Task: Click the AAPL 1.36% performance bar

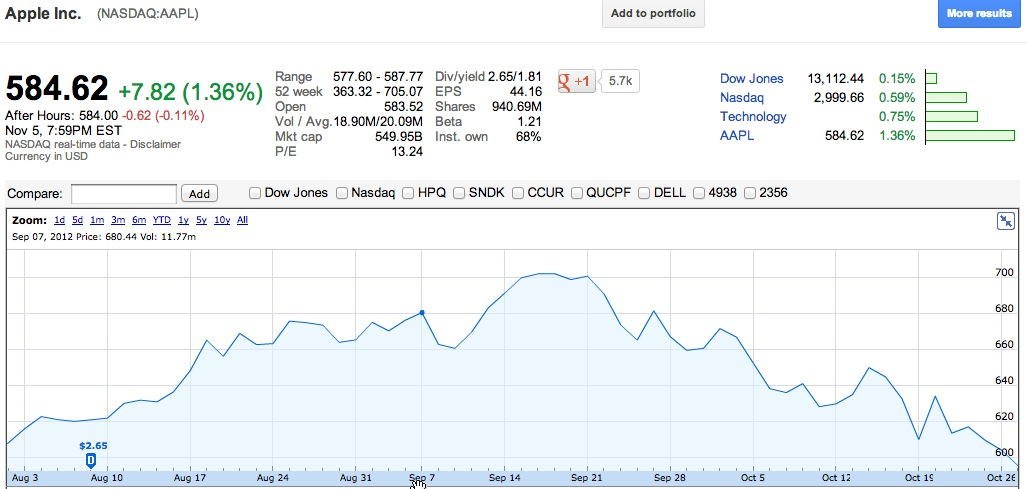Action: (x=970, y=136)
